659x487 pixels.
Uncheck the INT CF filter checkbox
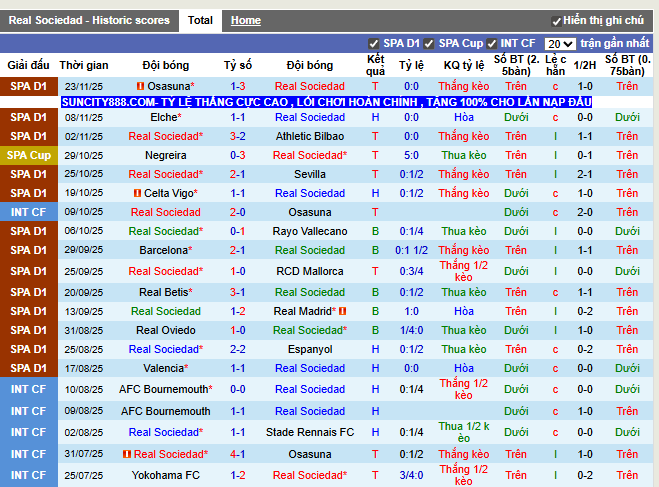(491, 44)
